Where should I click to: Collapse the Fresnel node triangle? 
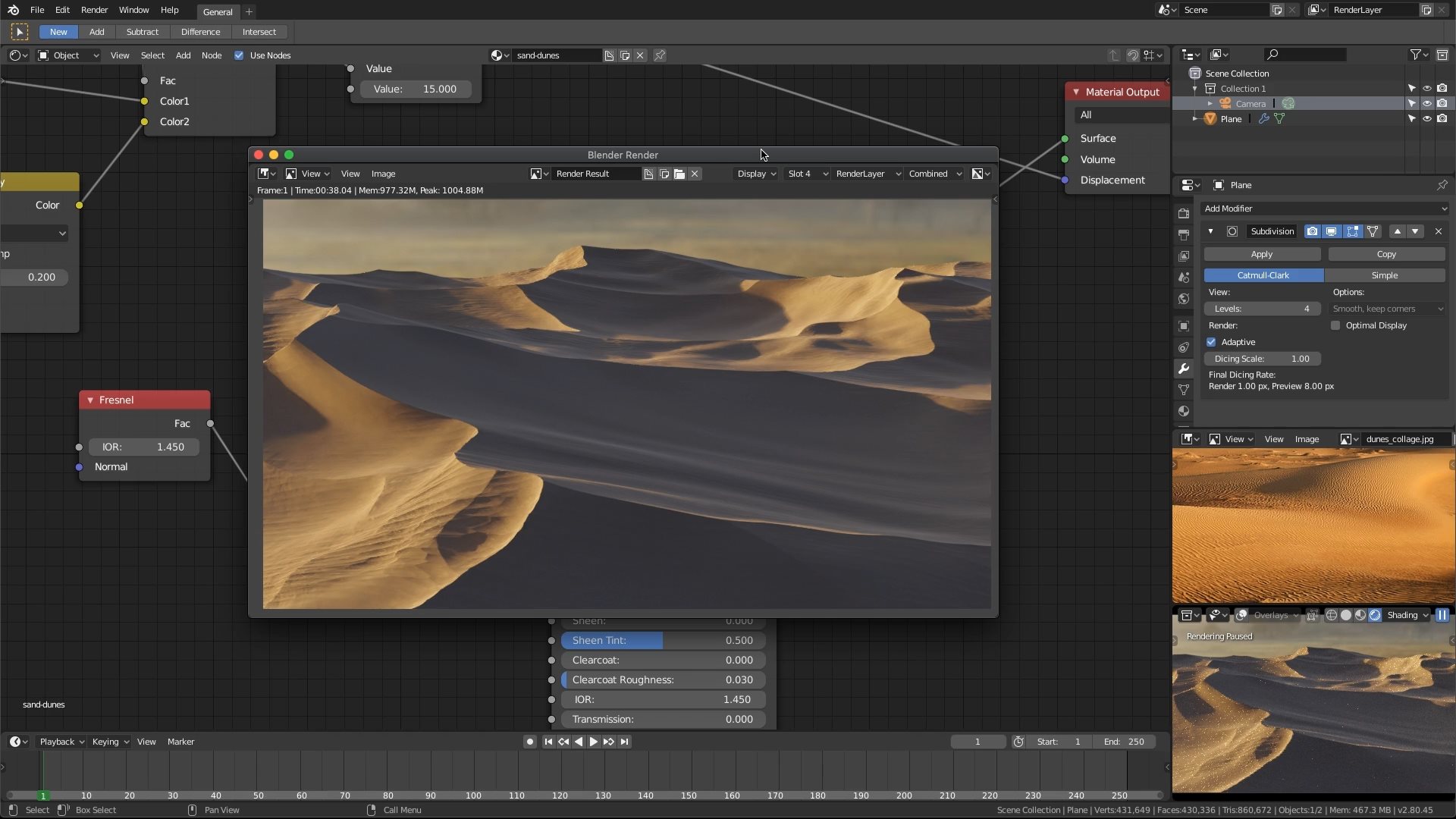tap(90, 400)
